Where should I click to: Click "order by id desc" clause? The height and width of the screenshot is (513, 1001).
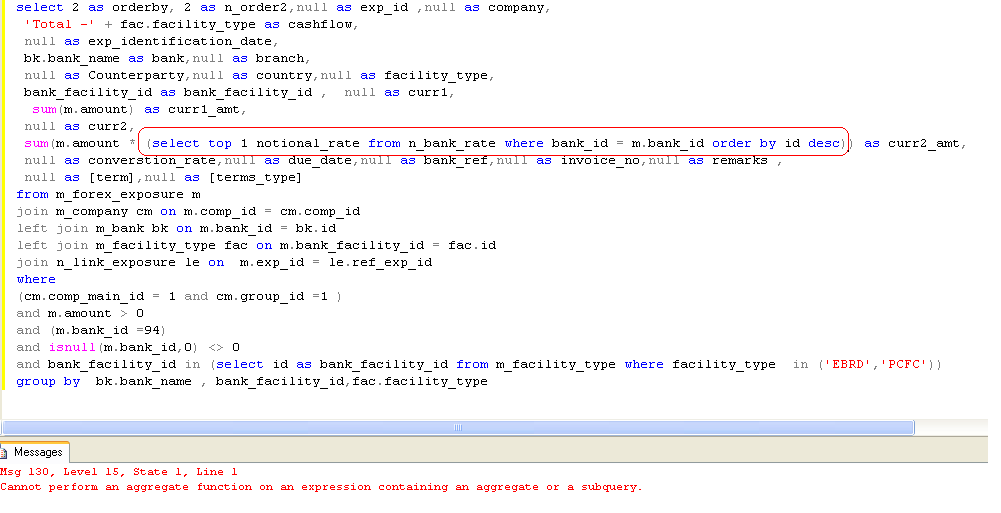(776, 144)
